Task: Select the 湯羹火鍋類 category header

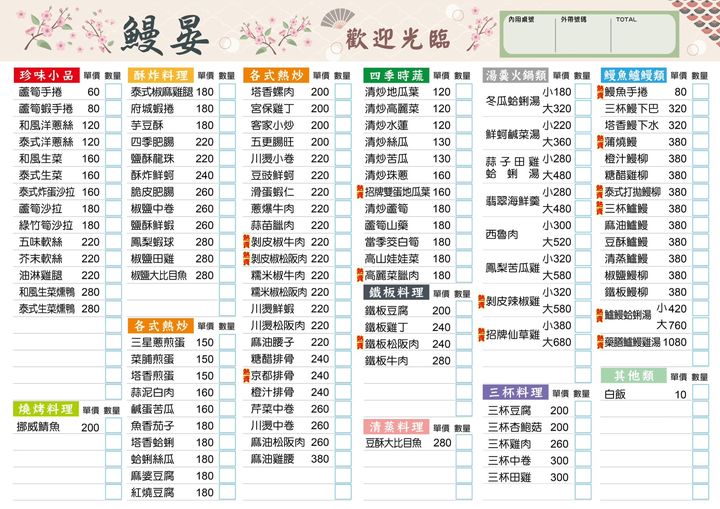Action: coord(516,75)
